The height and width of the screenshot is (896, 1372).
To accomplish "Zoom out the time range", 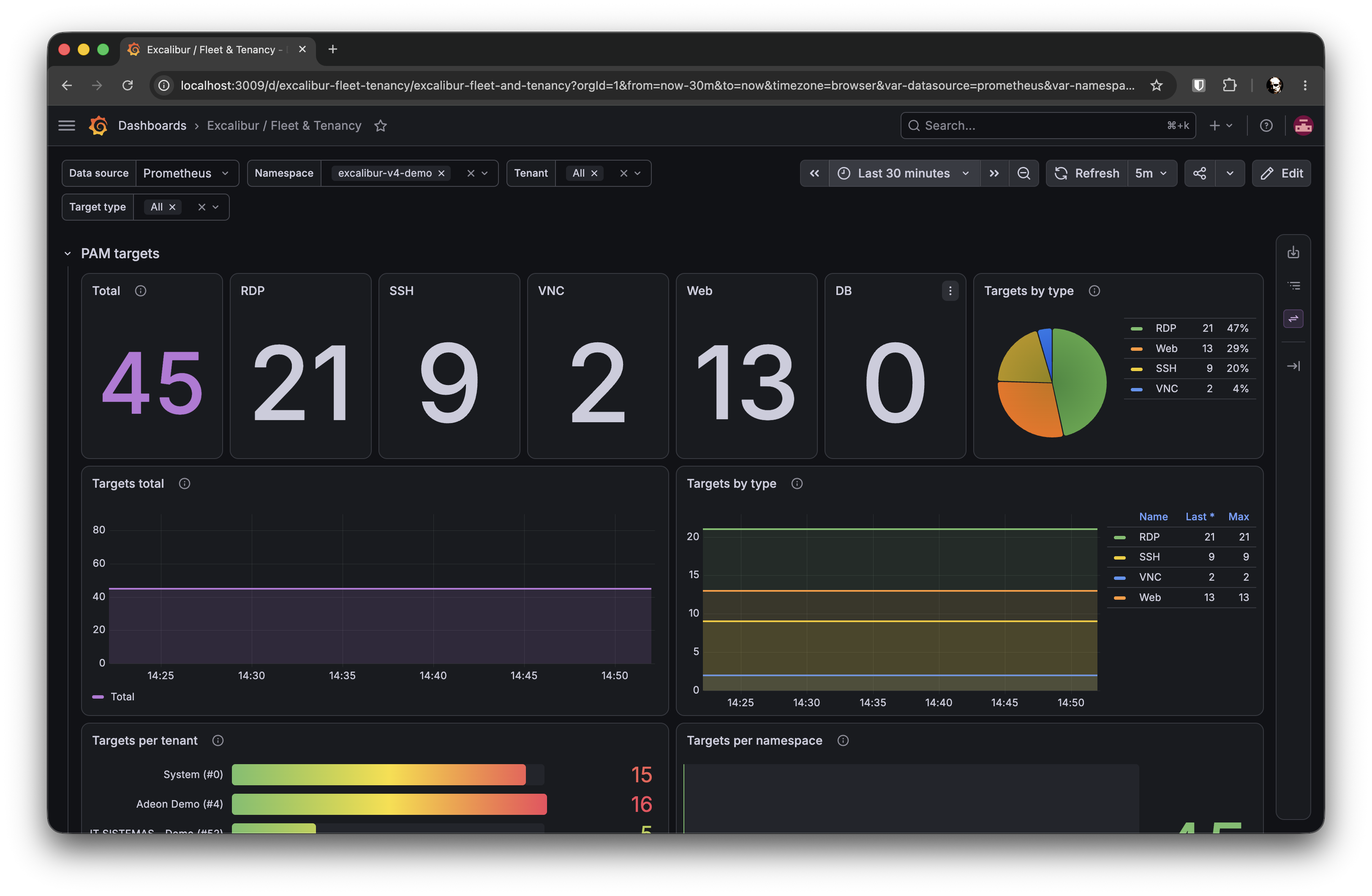I will tap(1023, 173).
